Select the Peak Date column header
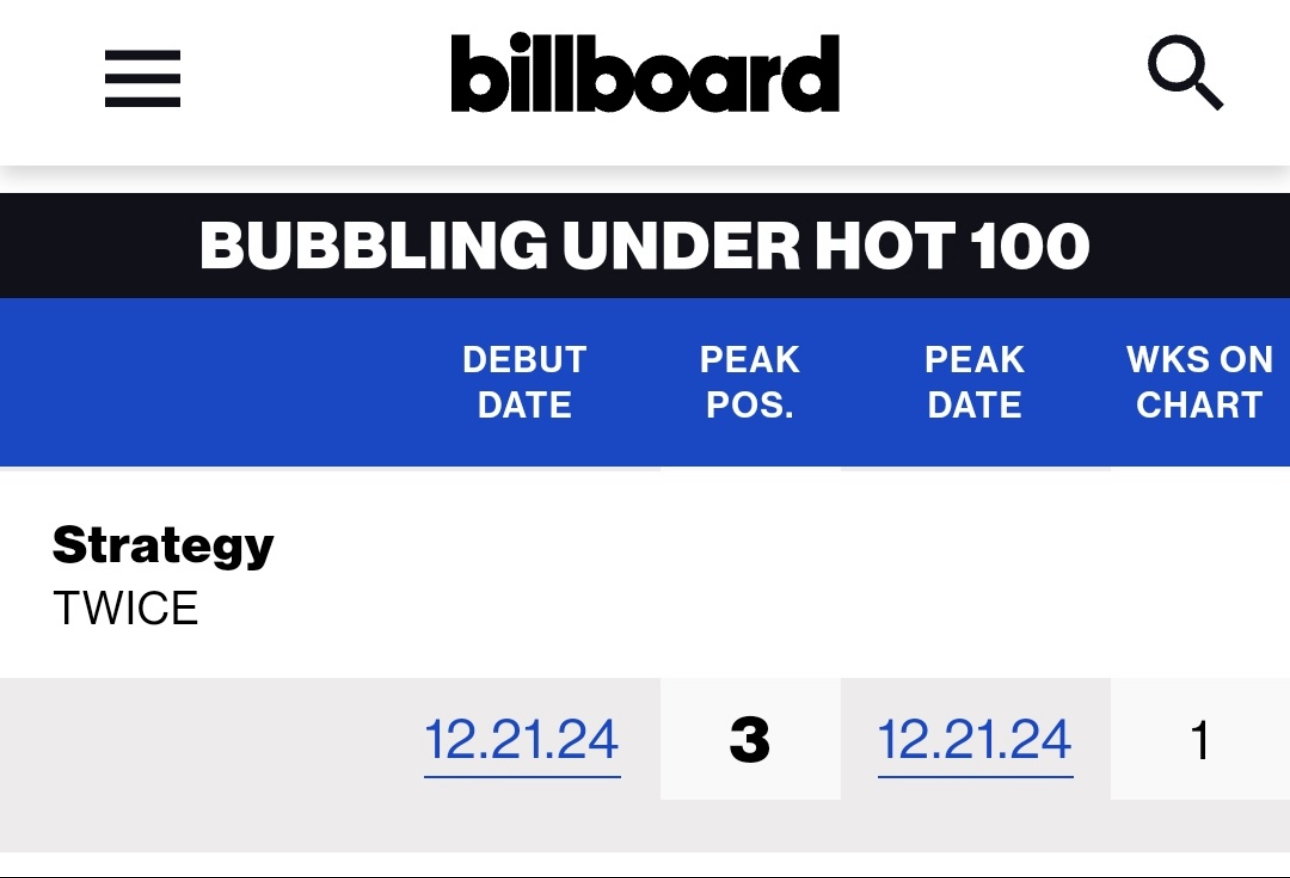The width and height of the screenshot is (1290, 878). pyautogui.click(x=974, y=382)
